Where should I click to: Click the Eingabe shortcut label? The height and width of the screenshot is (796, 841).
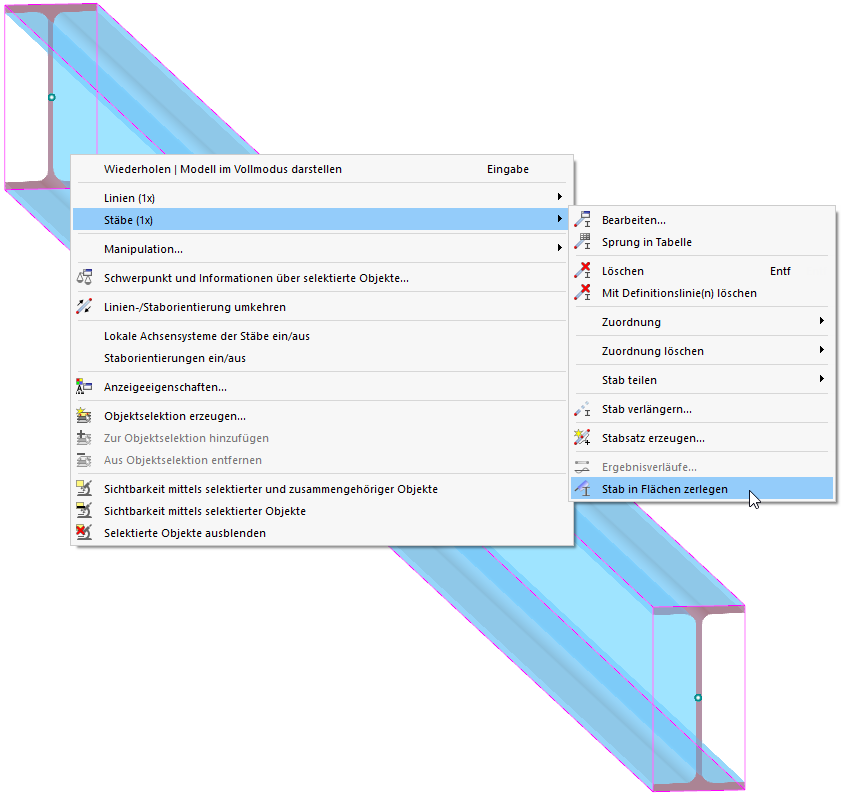[507, 169]
